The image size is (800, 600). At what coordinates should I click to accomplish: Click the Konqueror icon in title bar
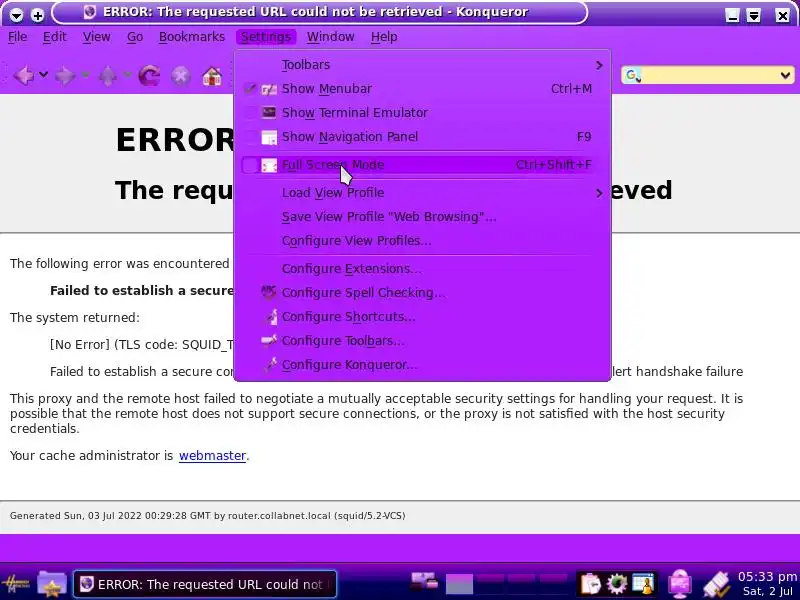click(90, 12)
